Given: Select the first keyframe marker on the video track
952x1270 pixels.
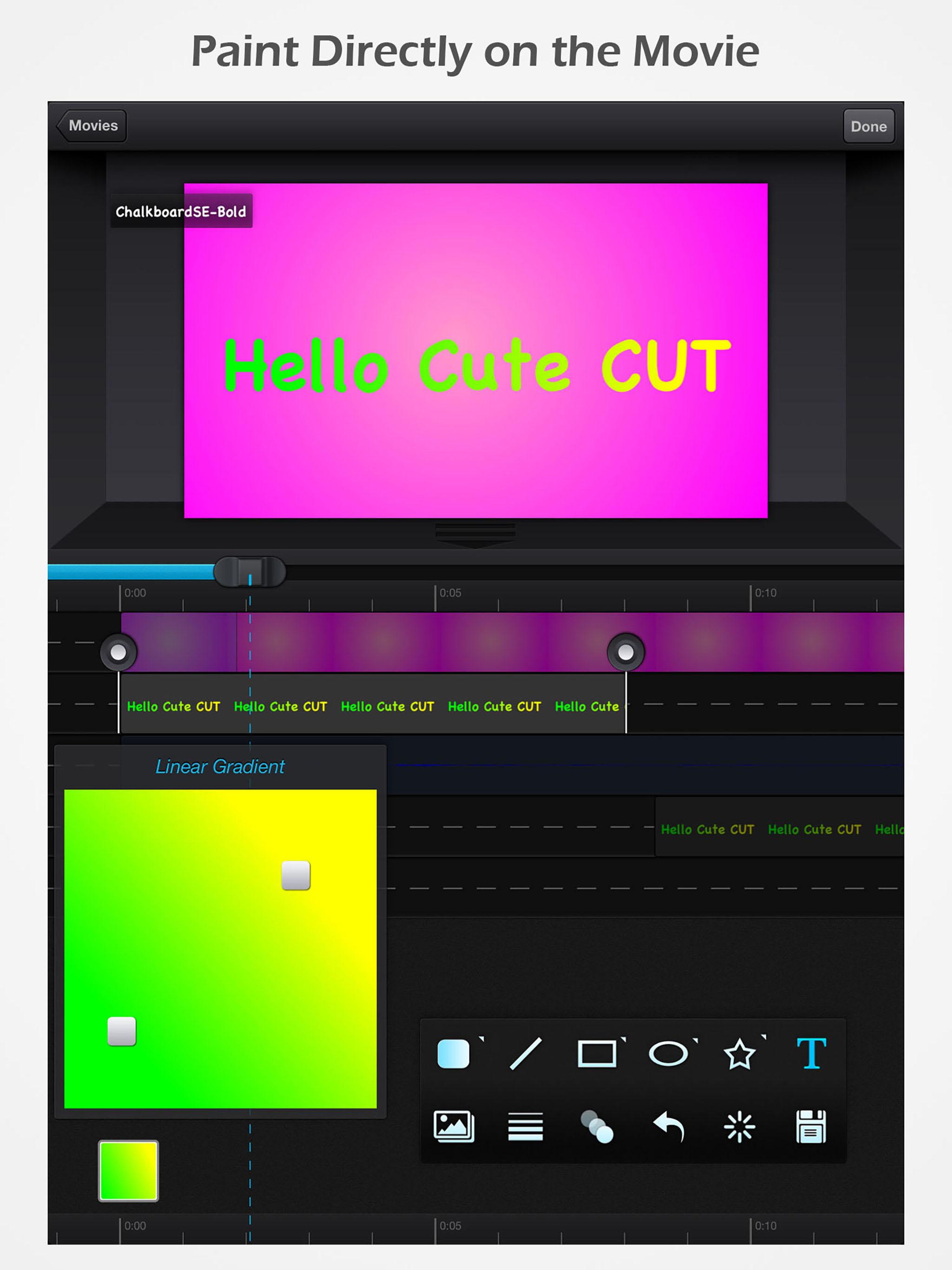Looking at the screenshot, I should coord(119,652).
